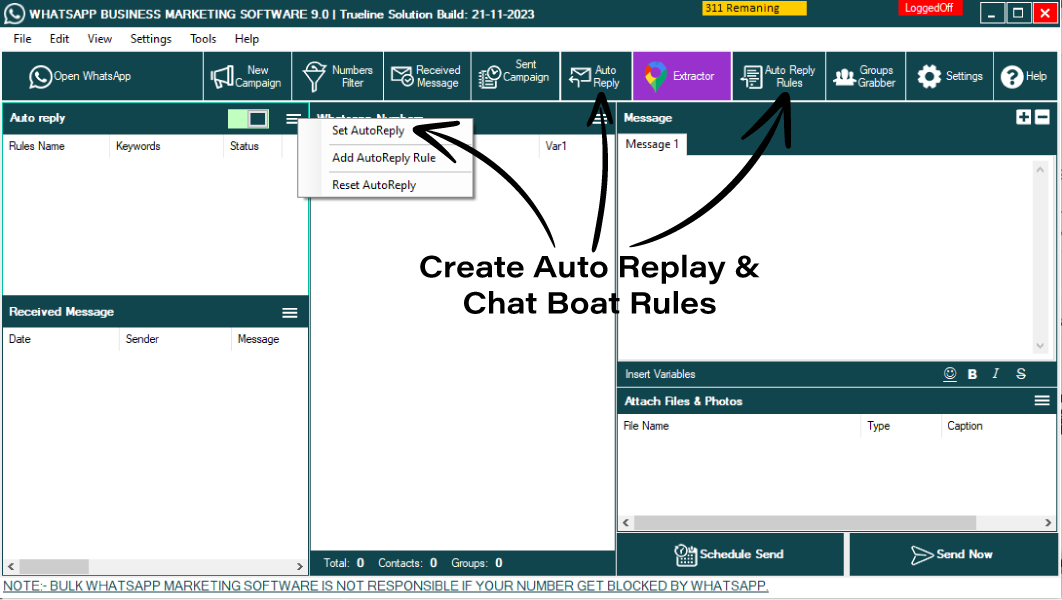Click the WhatsApp logo in title bar
This screenshot has width=1062, height=600.
pyautogui.click(x=14, y=14)
